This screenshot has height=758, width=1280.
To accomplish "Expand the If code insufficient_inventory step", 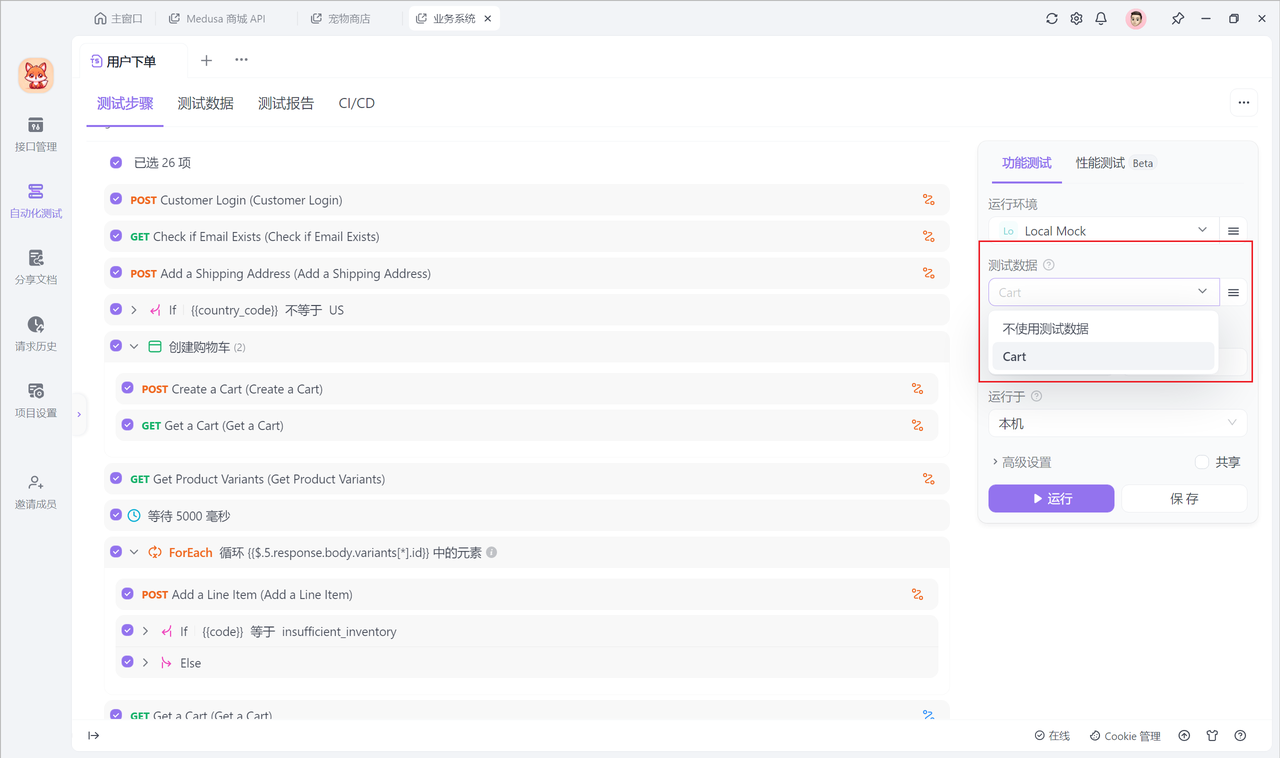I will pyautogui.click(x=145, y=631).
